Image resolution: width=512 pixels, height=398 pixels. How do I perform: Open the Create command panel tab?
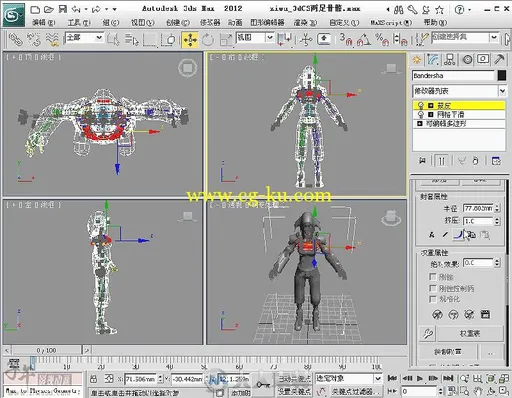pyautogui.click(x=417, y=60)
